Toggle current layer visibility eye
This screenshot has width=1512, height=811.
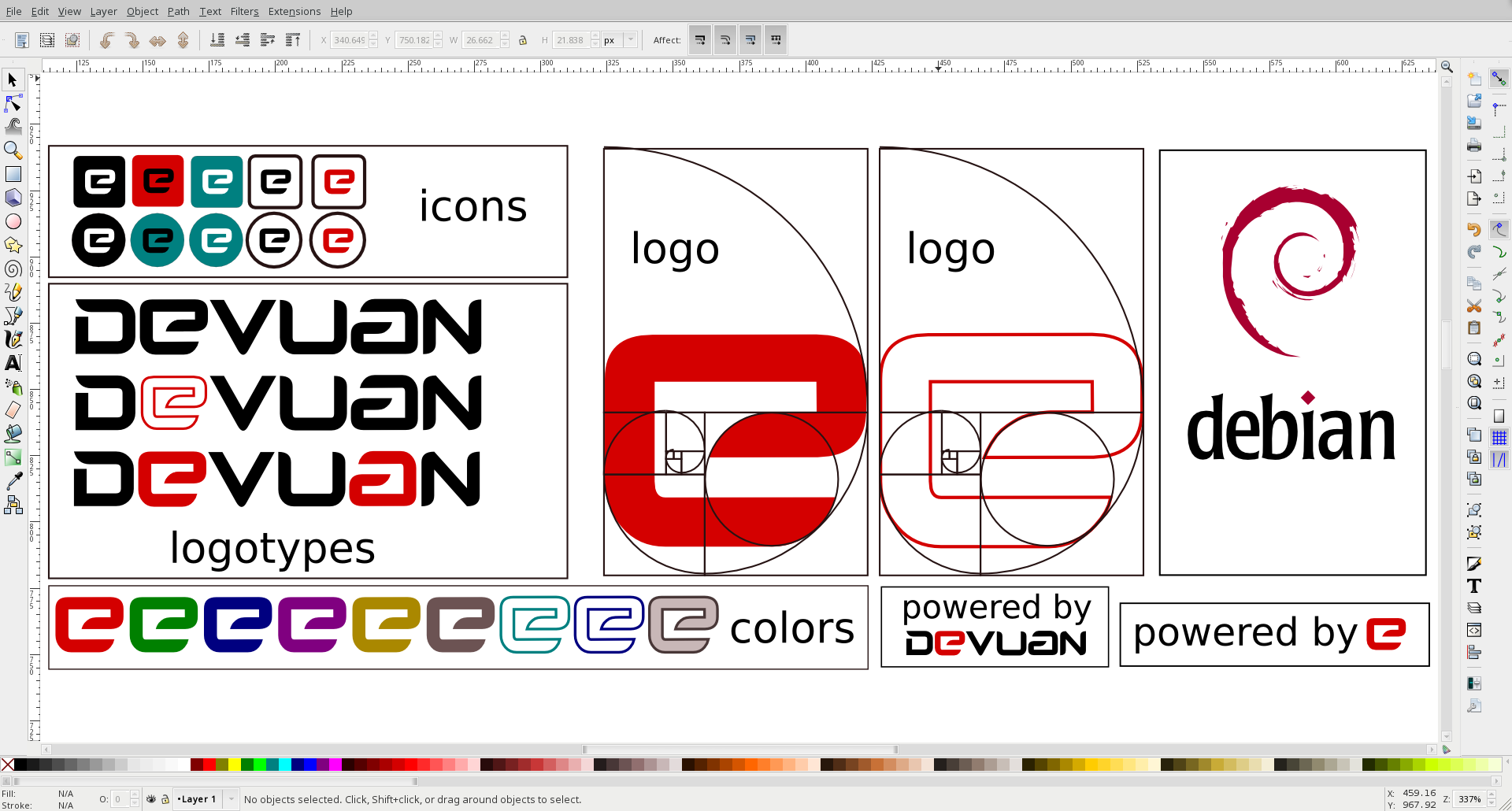pos(151,799)
